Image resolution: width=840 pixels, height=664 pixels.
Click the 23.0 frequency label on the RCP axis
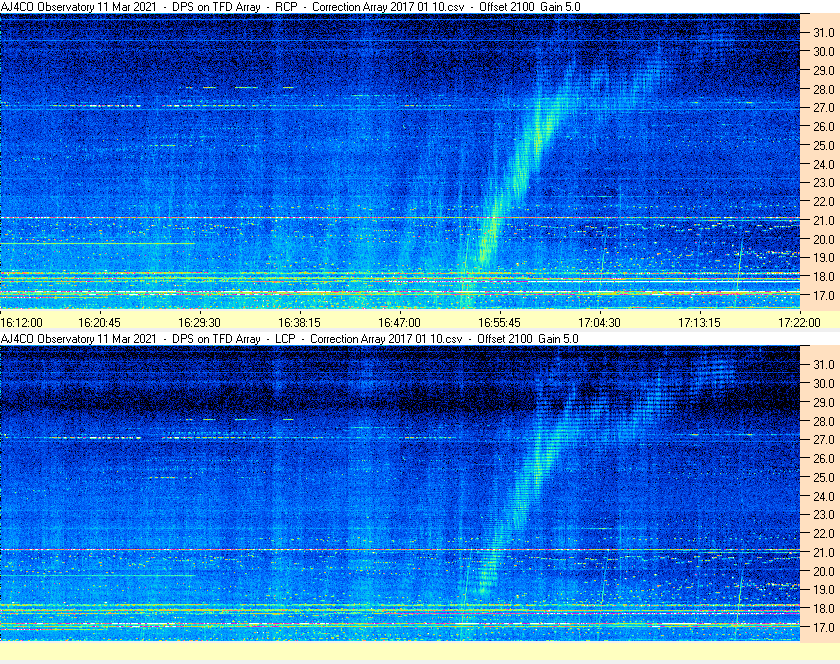click(x=824, y=183)
